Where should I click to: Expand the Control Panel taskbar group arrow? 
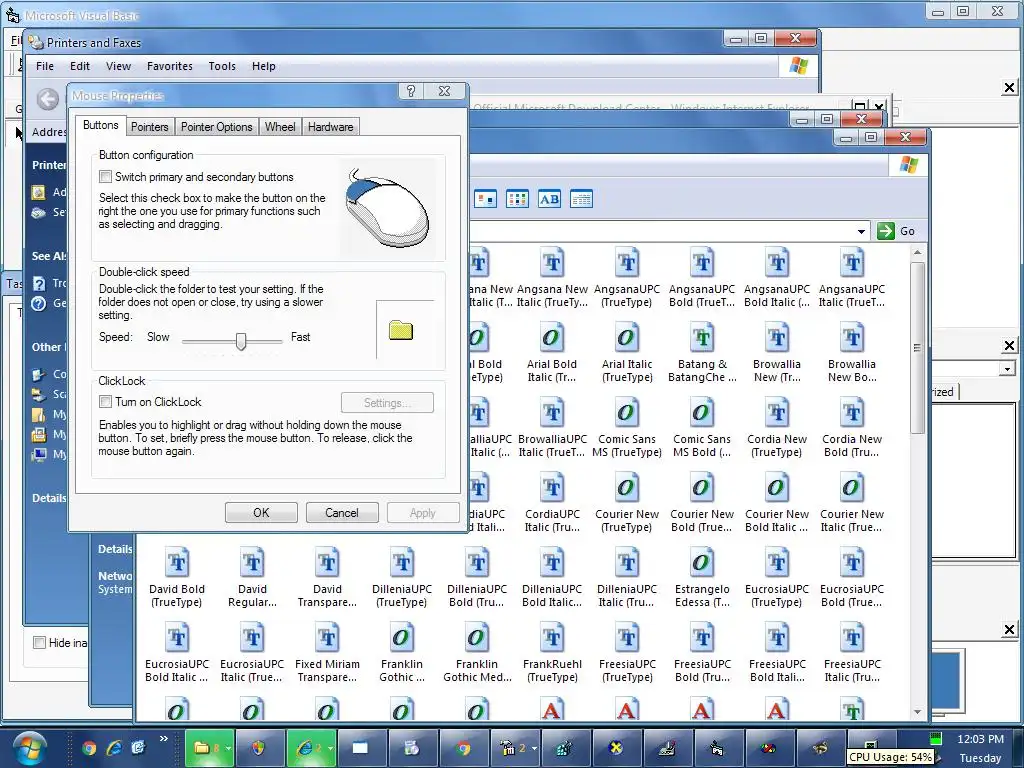[x=534, y=748]
